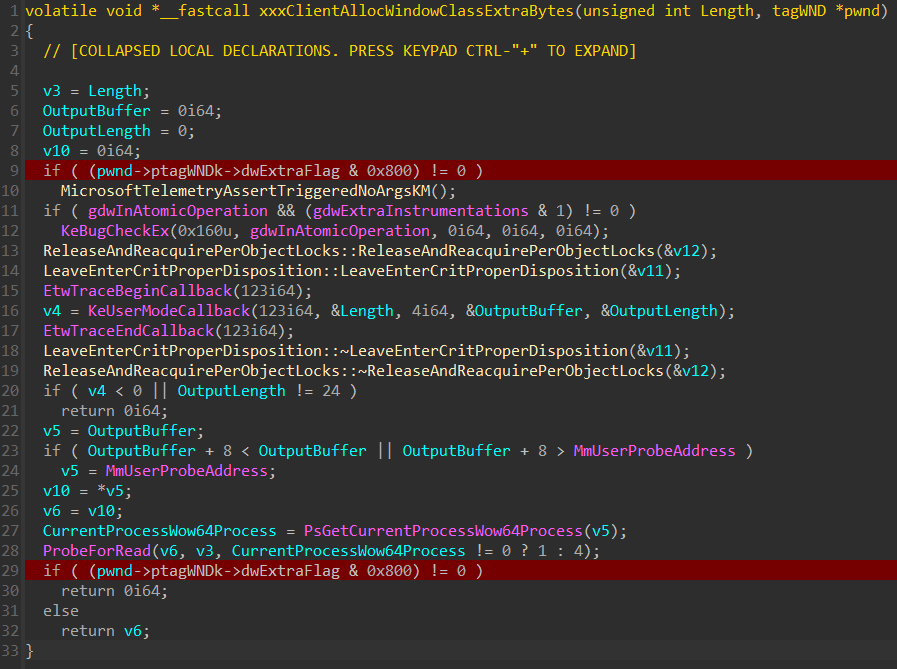Click 'v6 = v10;' on line 26
897x669 pixels.
(x=82, y=510)
